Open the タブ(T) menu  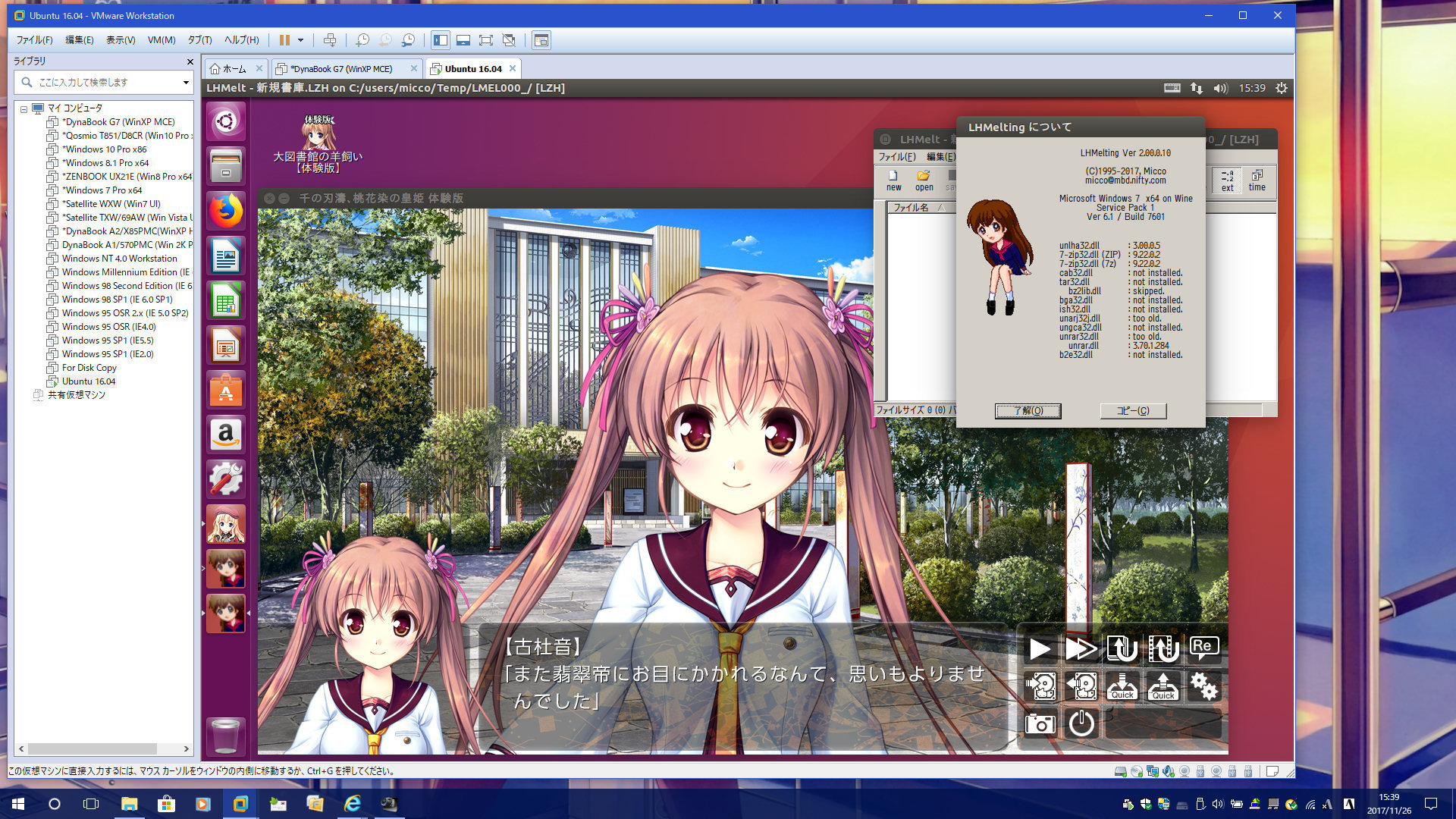tap(200, 40)
